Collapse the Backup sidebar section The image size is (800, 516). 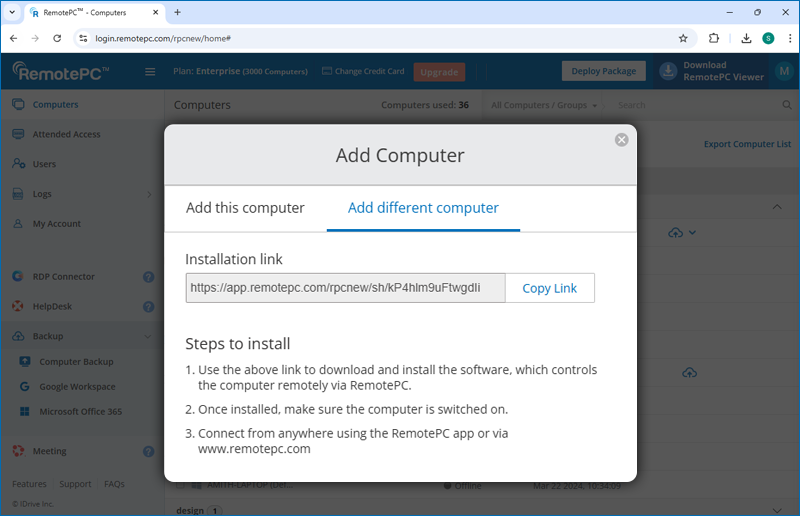[149, 337]
